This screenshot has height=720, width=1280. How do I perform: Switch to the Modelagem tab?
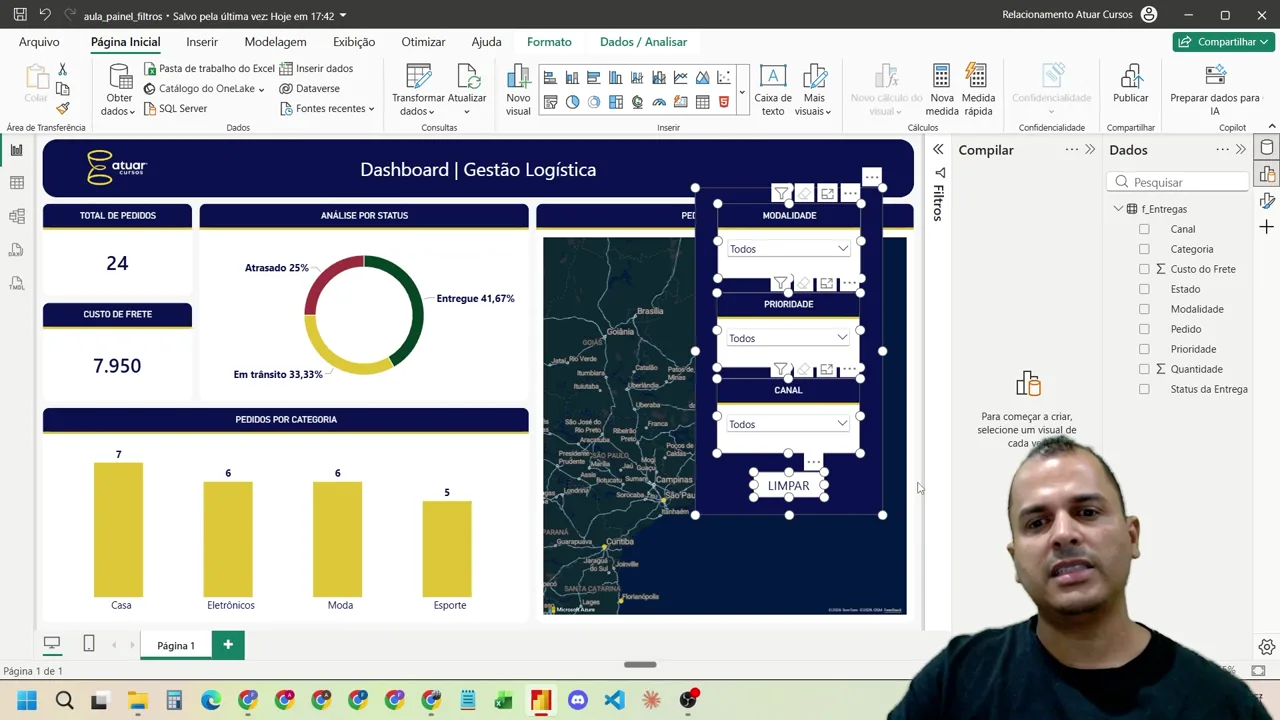pyautogui.click(x=275, y=42)
